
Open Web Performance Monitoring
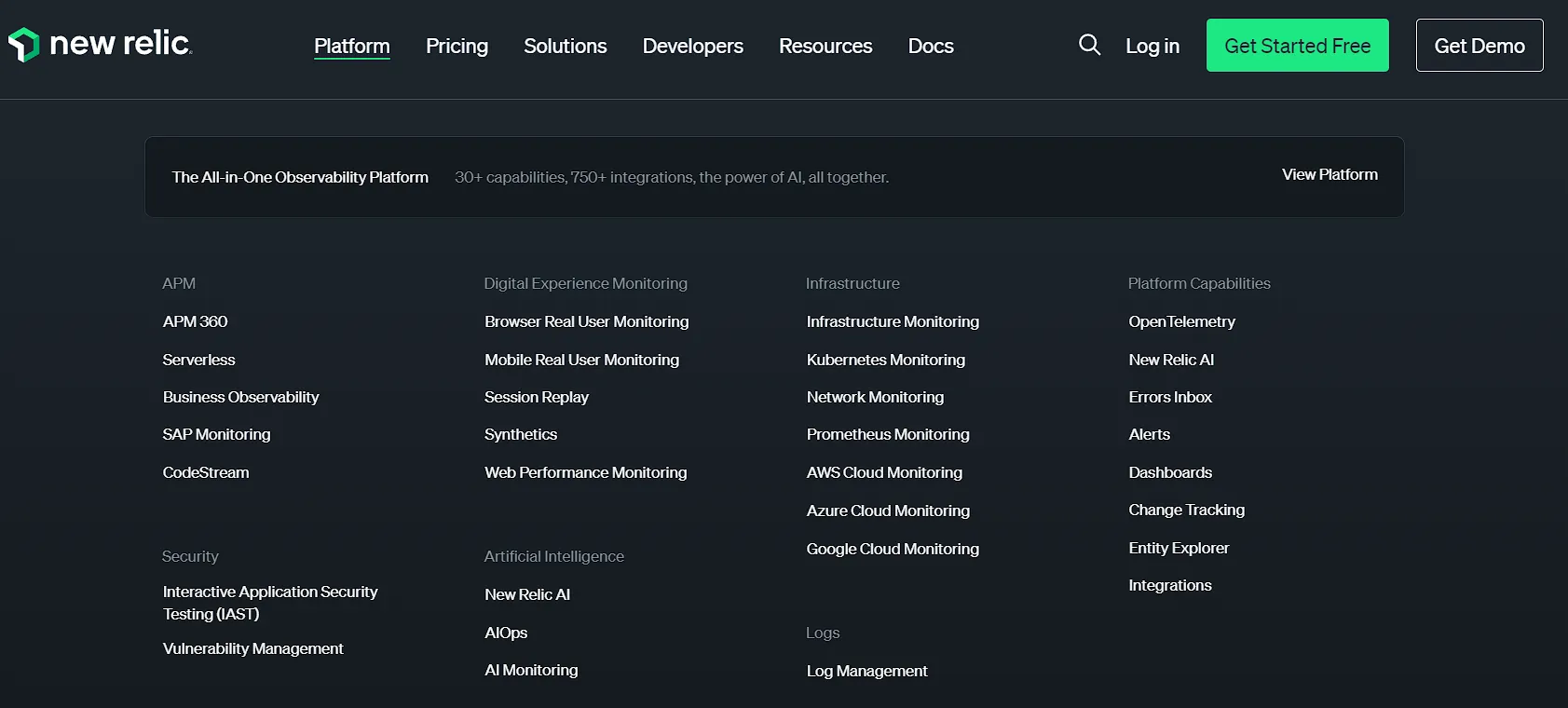pos(585,472)
